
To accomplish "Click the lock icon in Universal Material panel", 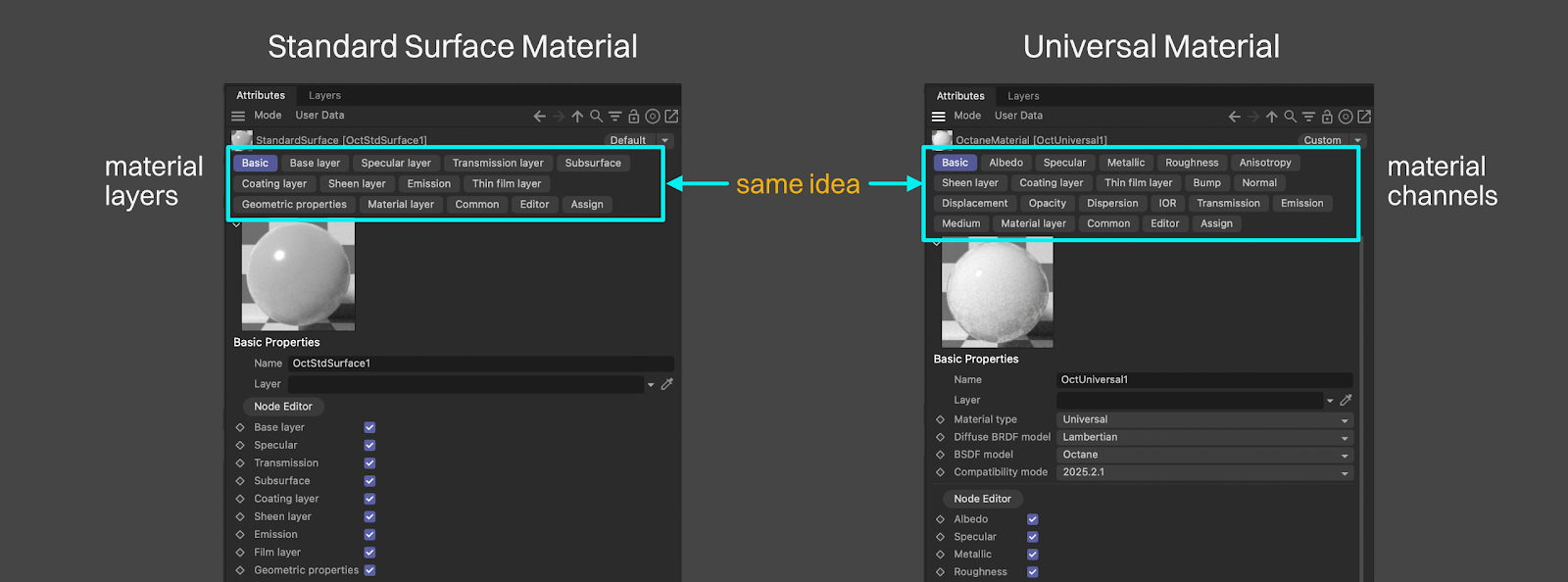I will tap(1327, 117).
